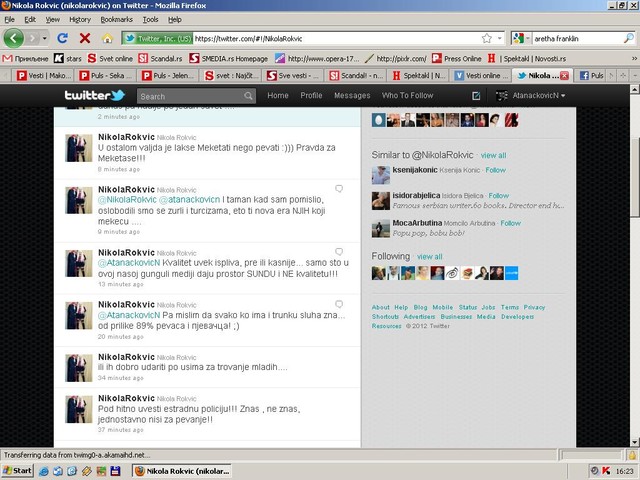
Task: Click the Firefox back navigation button
Action: pyautogui.click(x=14, y=38)
